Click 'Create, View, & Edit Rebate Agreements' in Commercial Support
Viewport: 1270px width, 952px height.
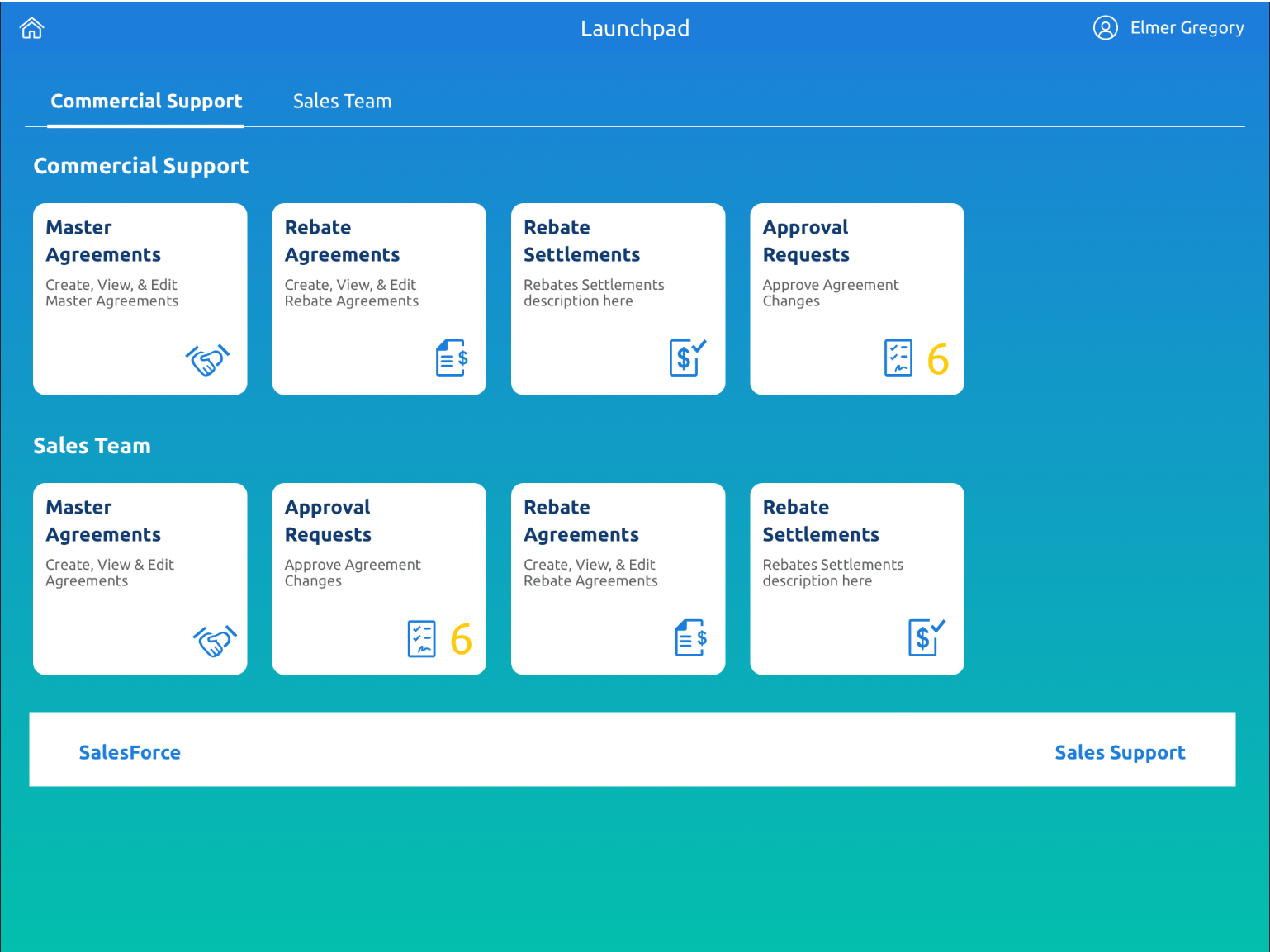352,293
